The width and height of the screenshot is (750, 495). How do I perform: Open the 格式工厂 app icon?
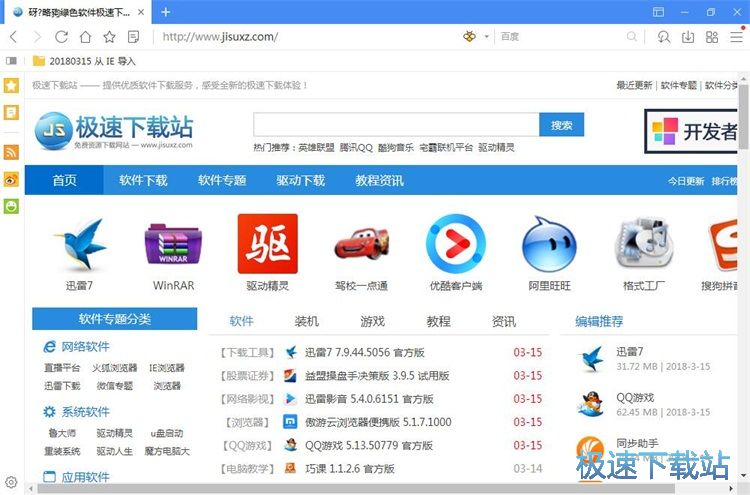tap(643, 243)
